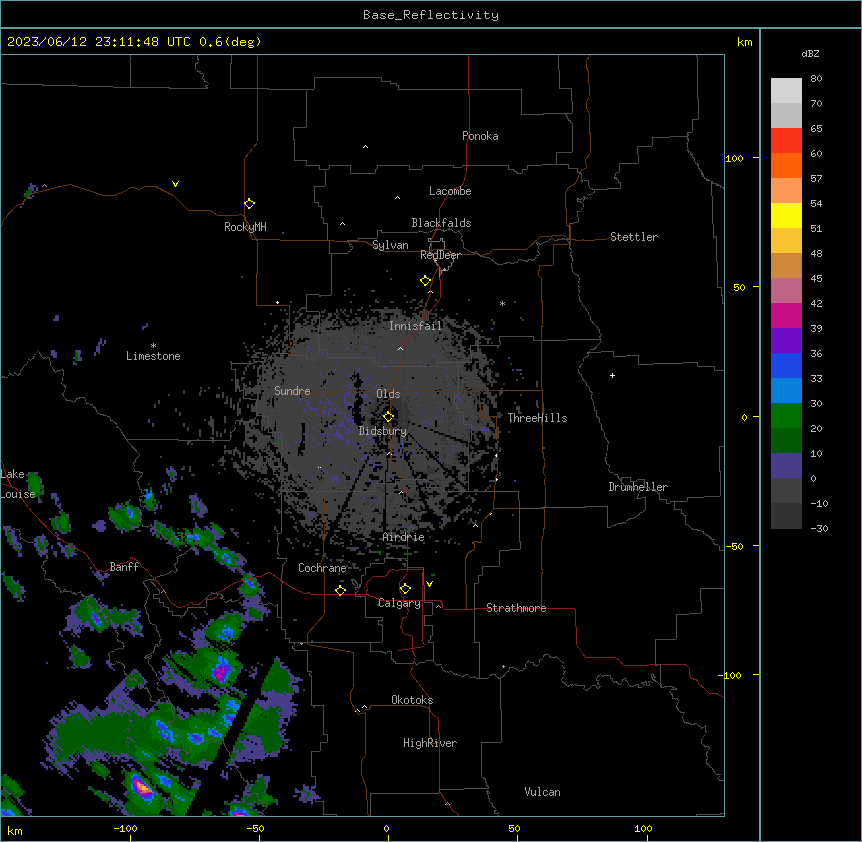Click the 80 value on dBZ legend

816,79
